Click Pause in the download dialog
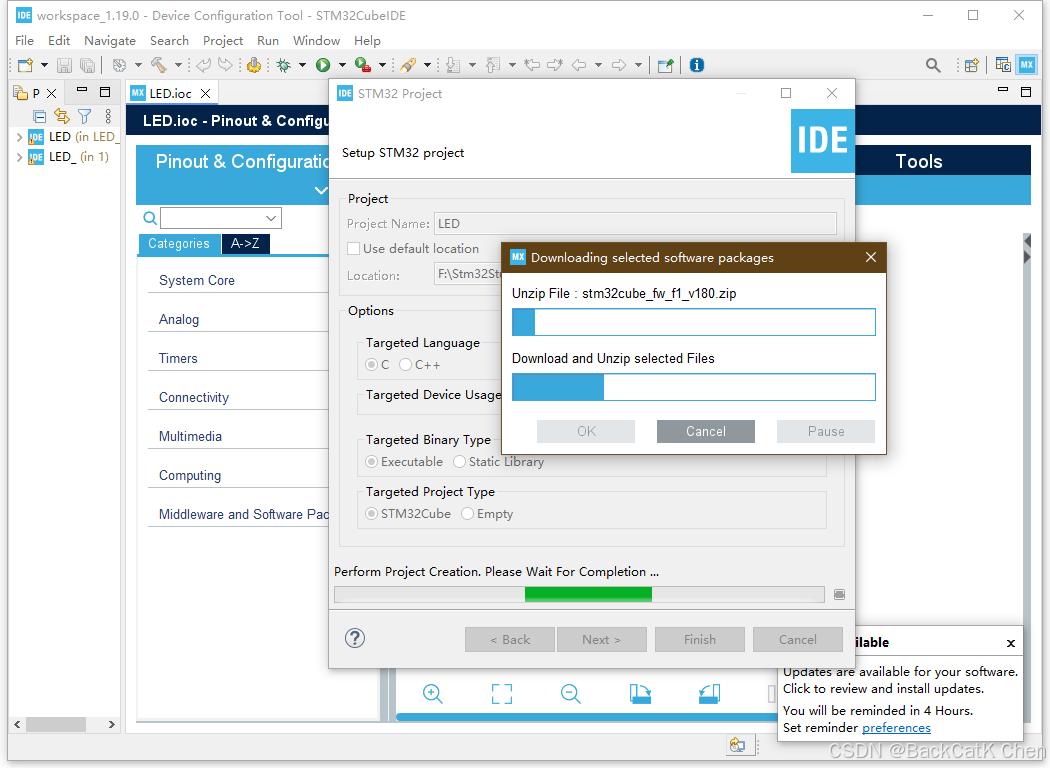1050x768 pixels. coord(826,431)
